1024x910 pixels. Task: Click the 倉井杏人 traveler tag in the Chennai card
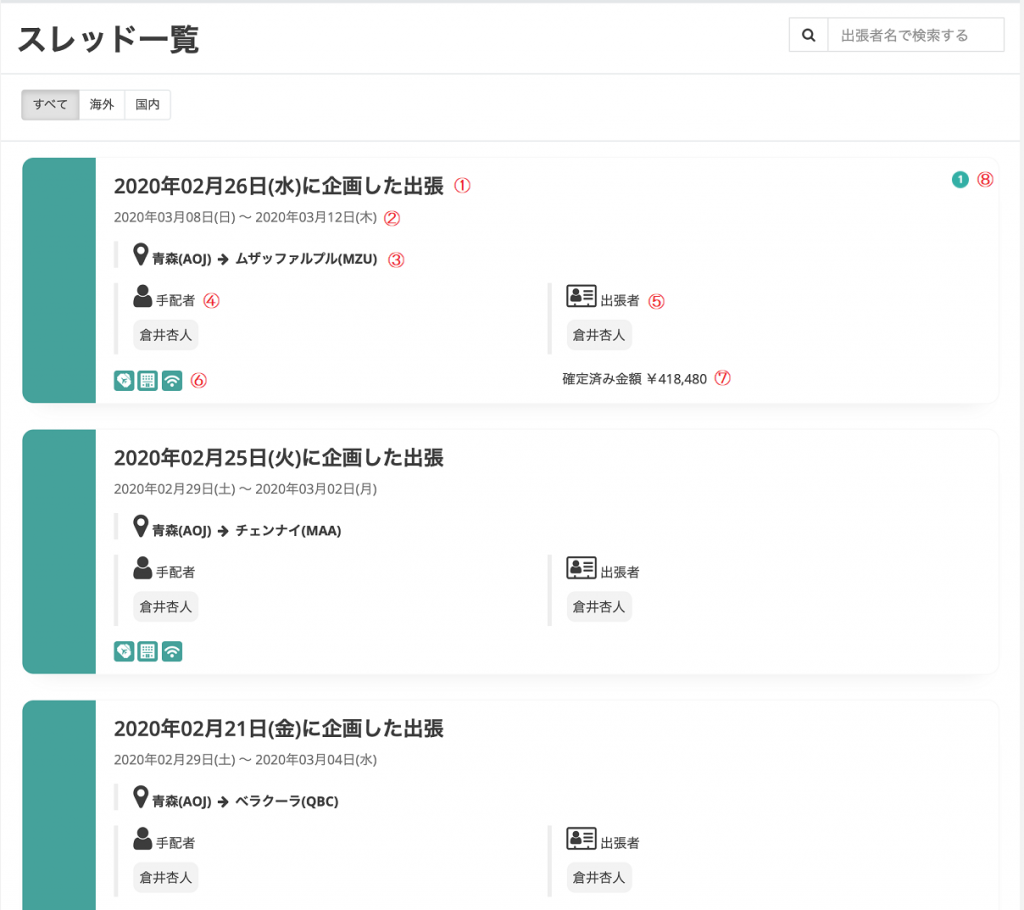click(598, 606)
